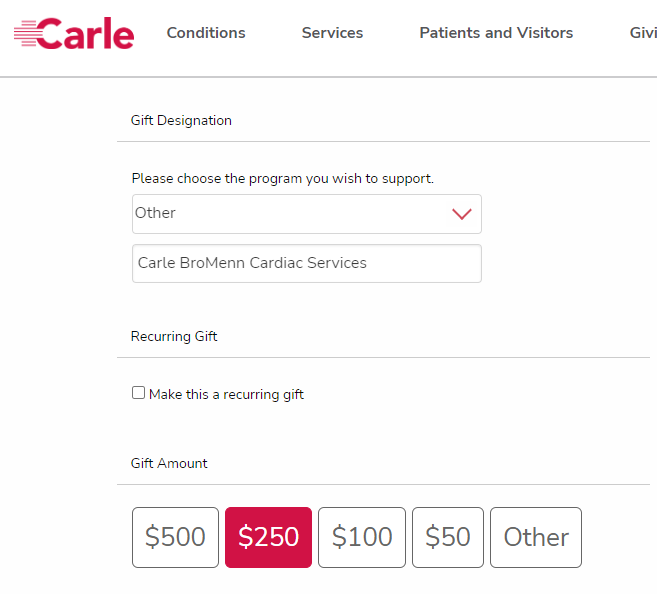657x594 pixels.
Task: Pick the $100 gift amount
Action: click(x=362, y=537)
